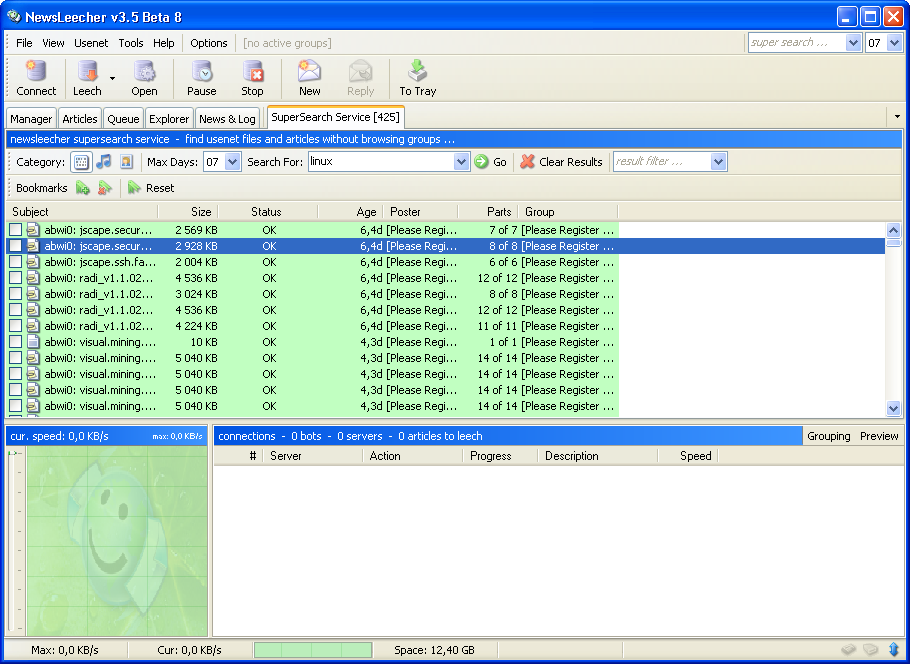Click the result filter text field
Image resolution: width=910 pixels, height=664 pixels.
coord(662,162)
